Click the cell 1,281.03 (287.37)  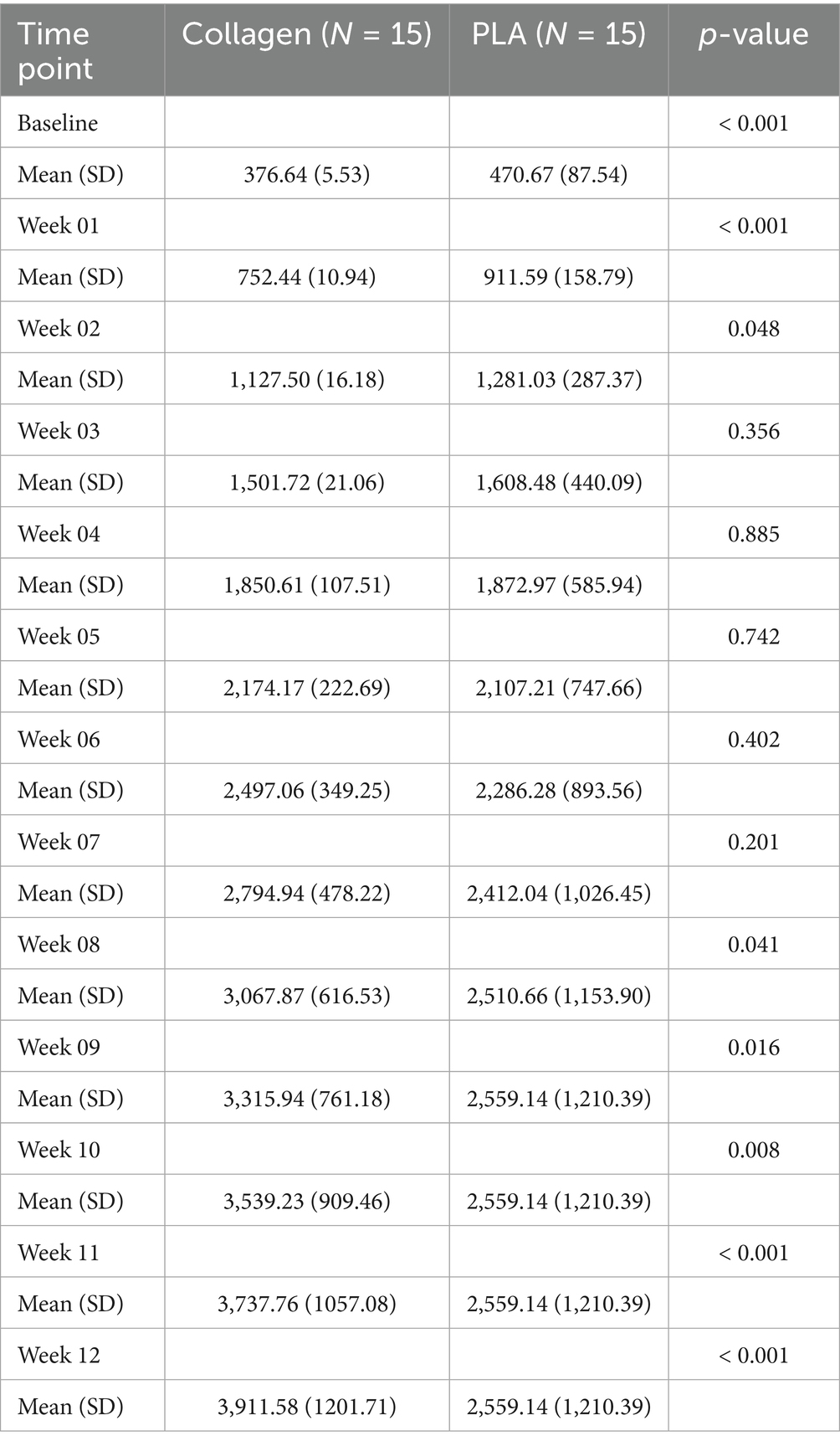(x=558, y=380)
